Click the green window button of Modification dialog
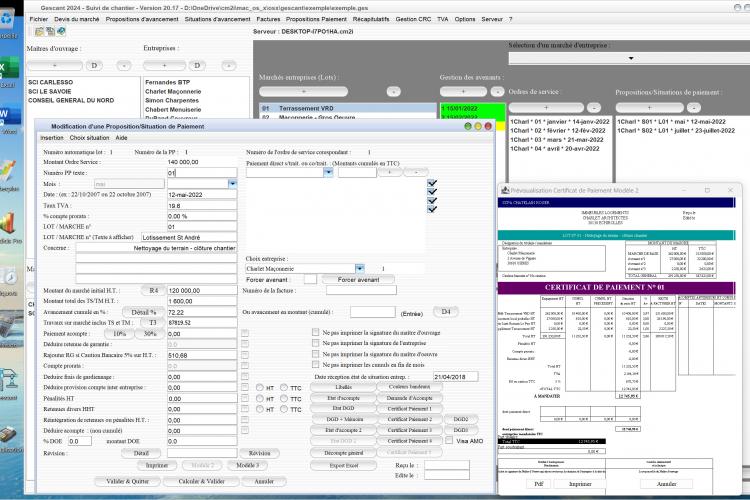Image resolution: width=750 pixels, height=500 pixels. tap(468, 126)
